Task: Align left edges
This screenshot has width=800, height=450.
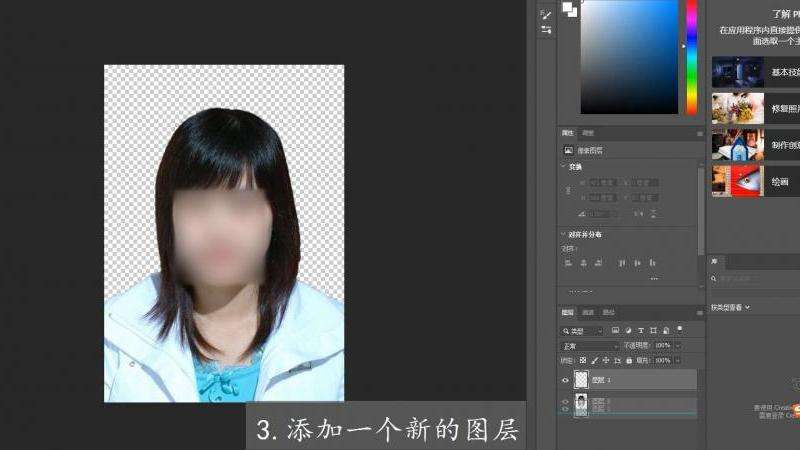Action: coord(568,263)
